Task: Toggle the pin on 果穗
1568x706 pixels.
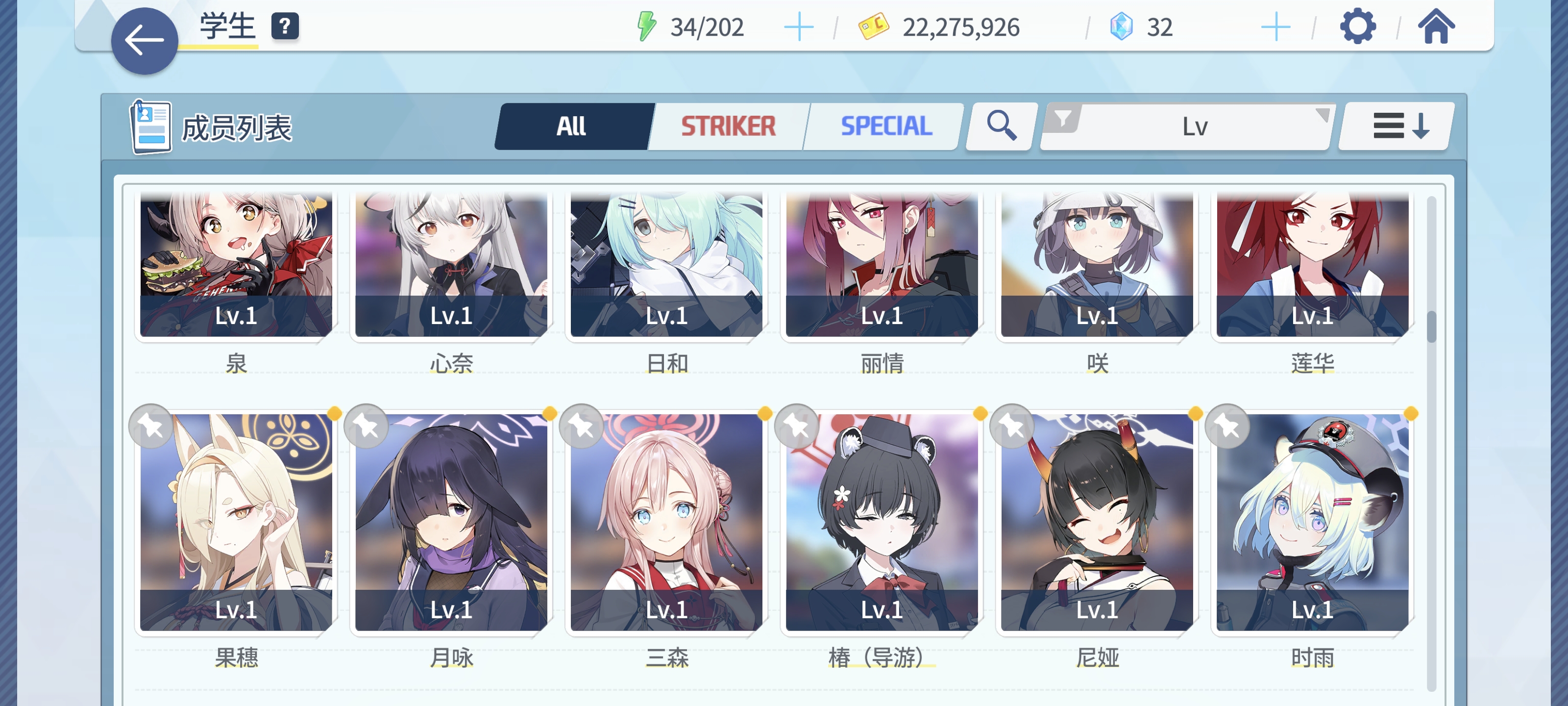Action: click(x=150, y=426)
